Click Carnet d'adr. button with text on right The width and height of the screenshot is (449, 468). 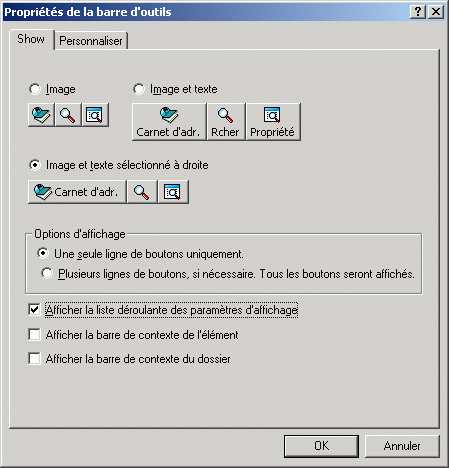(77, 192)
